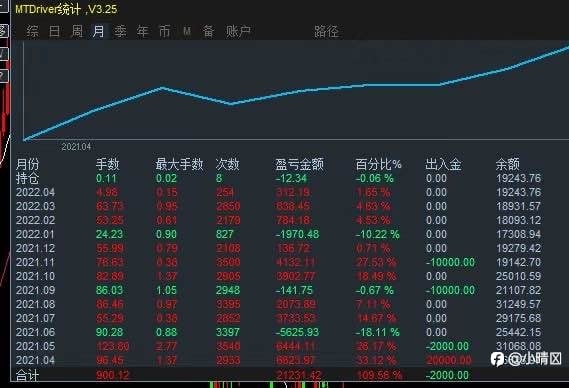Click the -2000.00 withdrawal in 2021.05 row
Screen dimensions: 569x388
pos(447,346)
